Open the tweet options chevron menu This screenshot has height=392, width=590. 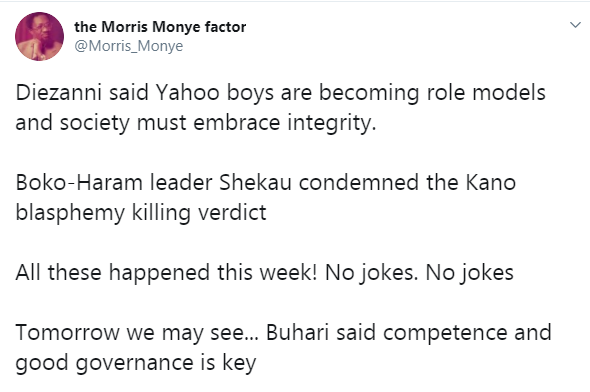(x=575, y=25)
